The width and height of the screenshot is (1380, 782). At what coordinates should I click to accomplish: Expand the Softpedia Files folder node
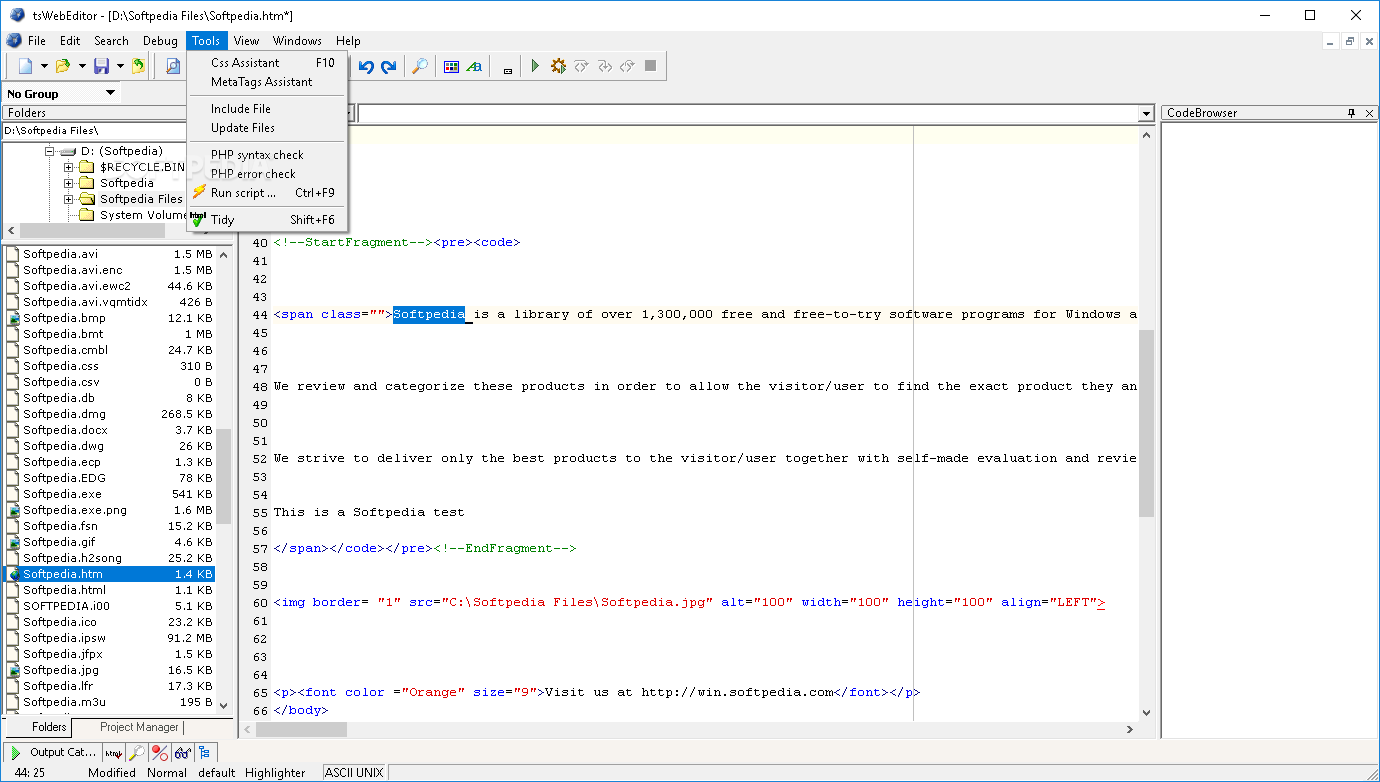68,199
